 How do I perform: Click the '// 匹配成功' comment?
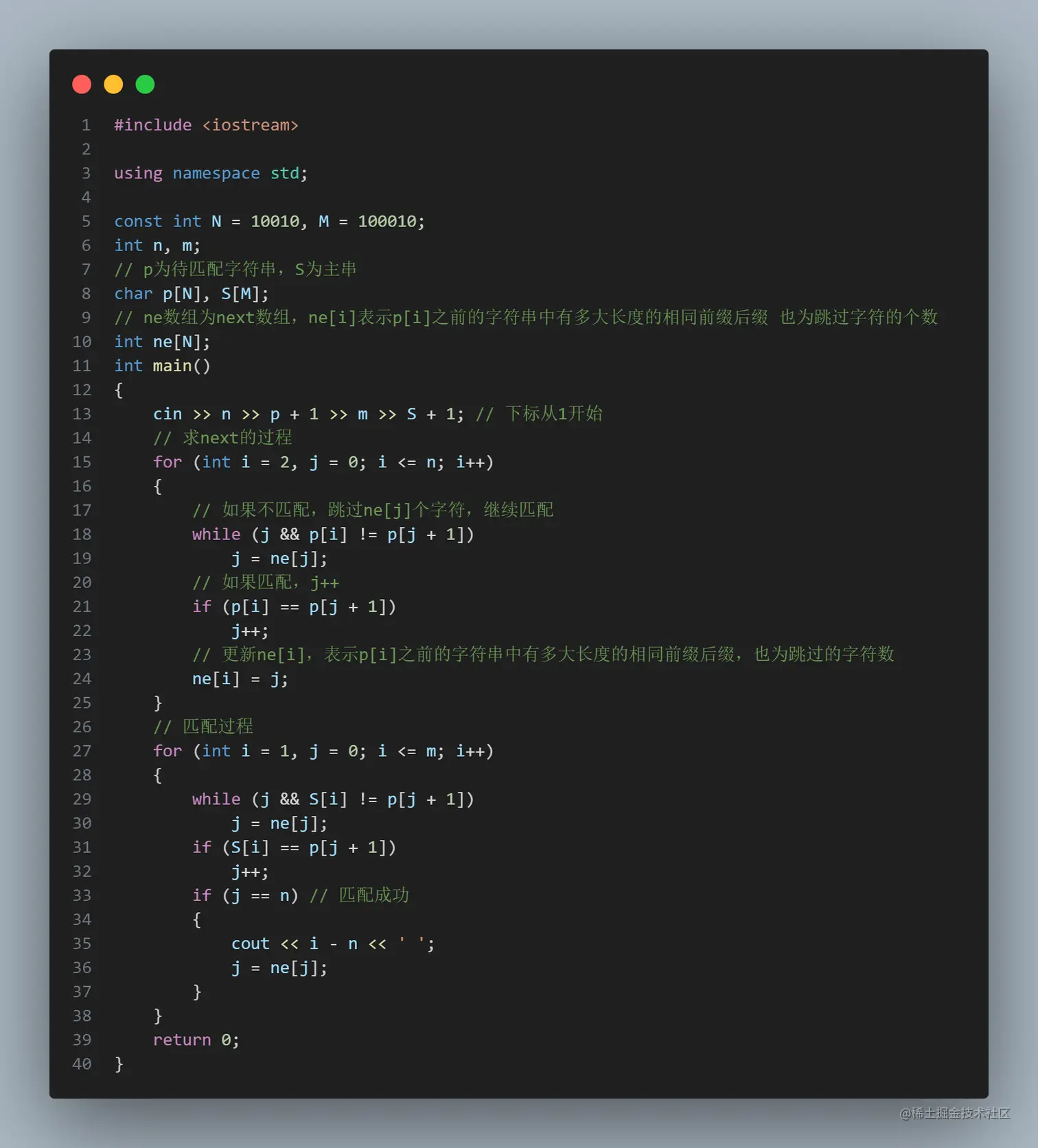(x=359, y=895)
